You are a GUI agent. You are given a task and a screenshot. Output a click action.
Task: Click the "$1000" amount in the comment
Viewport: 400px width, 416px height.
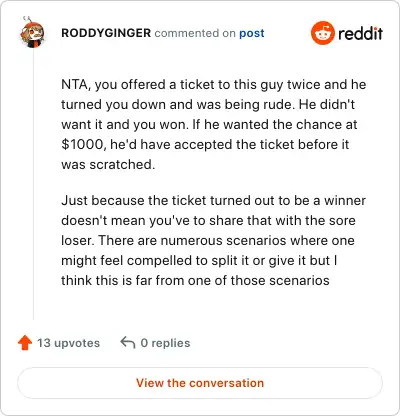click(84, 144)
